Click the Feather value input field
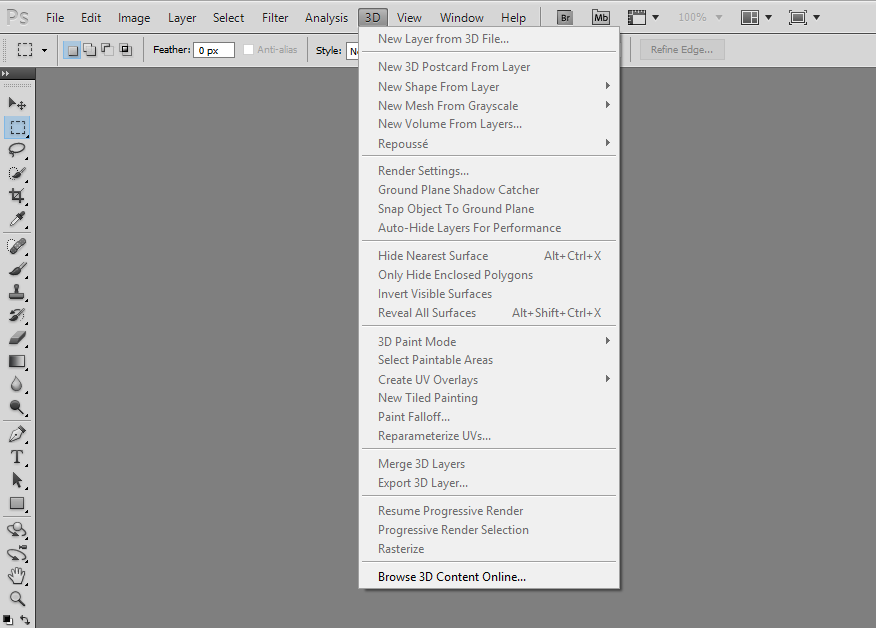 (x=214, y=50)
